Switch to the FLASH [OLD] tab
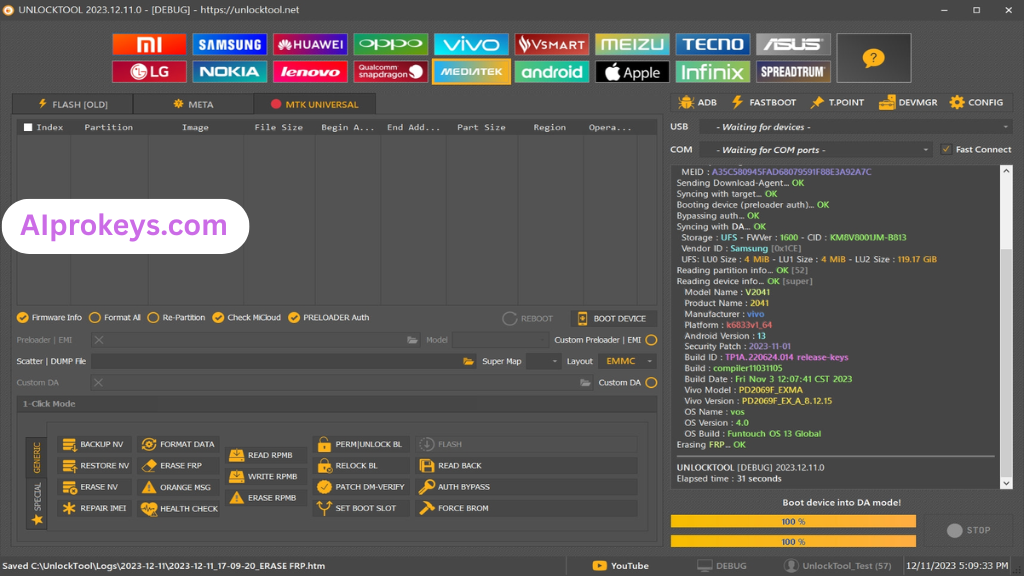This screenshot has height=576, width=1024. (71, 103)
